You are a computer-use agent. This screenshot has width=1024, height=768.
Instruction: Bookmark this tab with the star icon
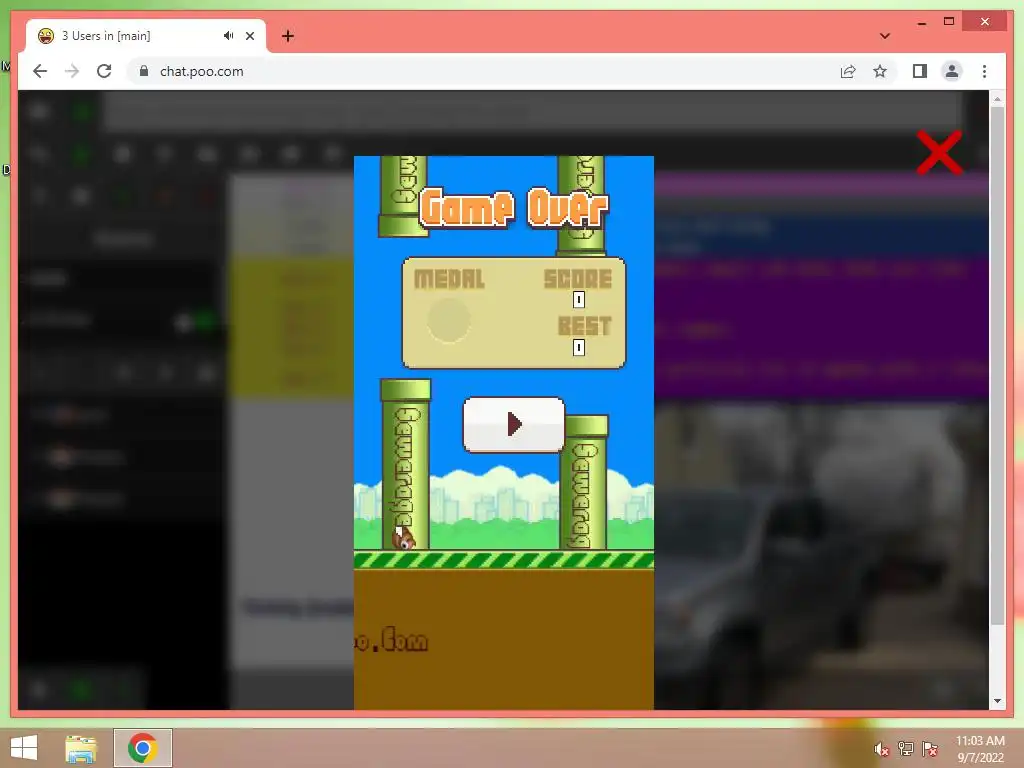(x=880, y=71)
